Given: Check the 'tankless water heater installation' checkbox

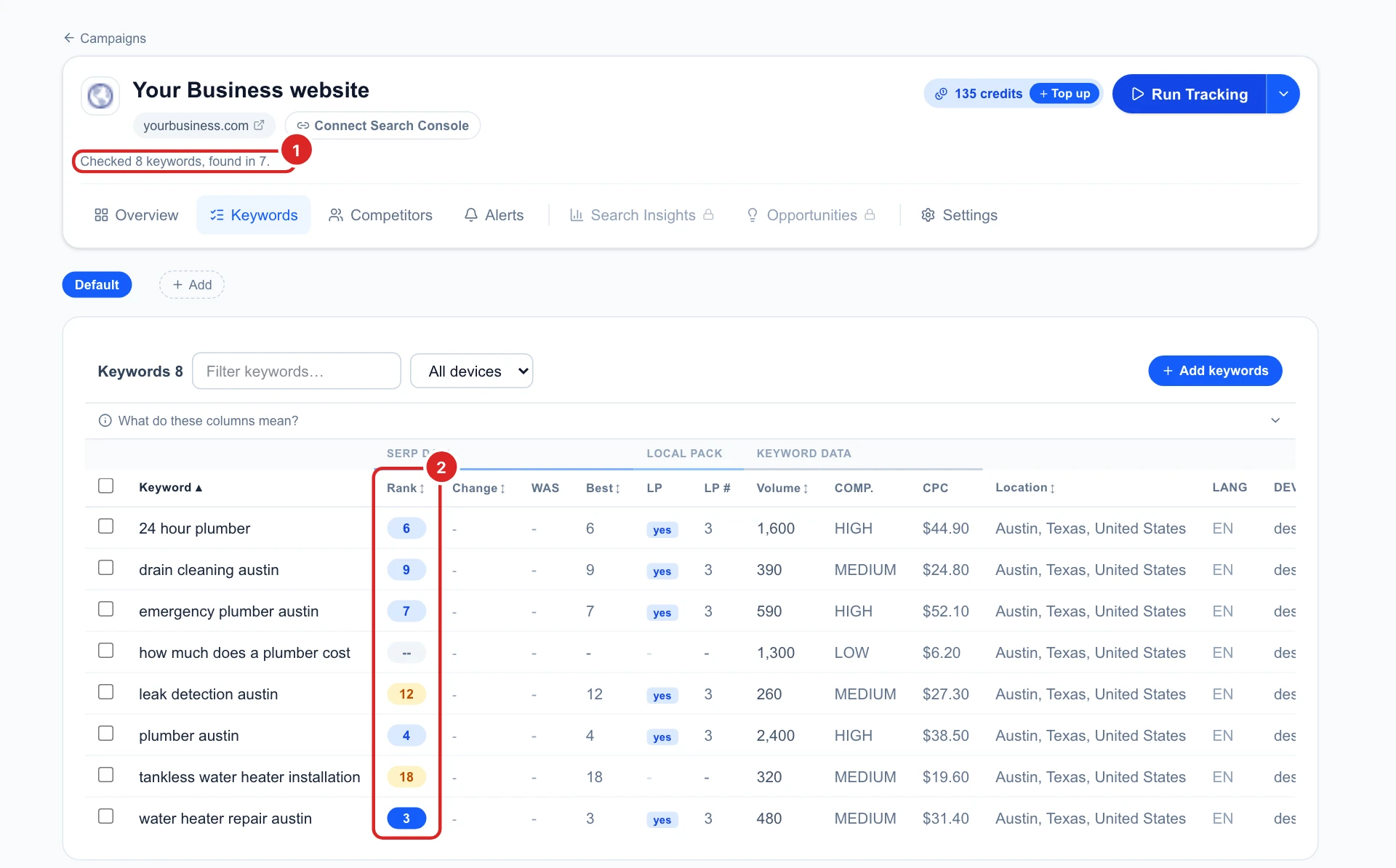Looking at the screenshot, I should click(x=106, y=774).
